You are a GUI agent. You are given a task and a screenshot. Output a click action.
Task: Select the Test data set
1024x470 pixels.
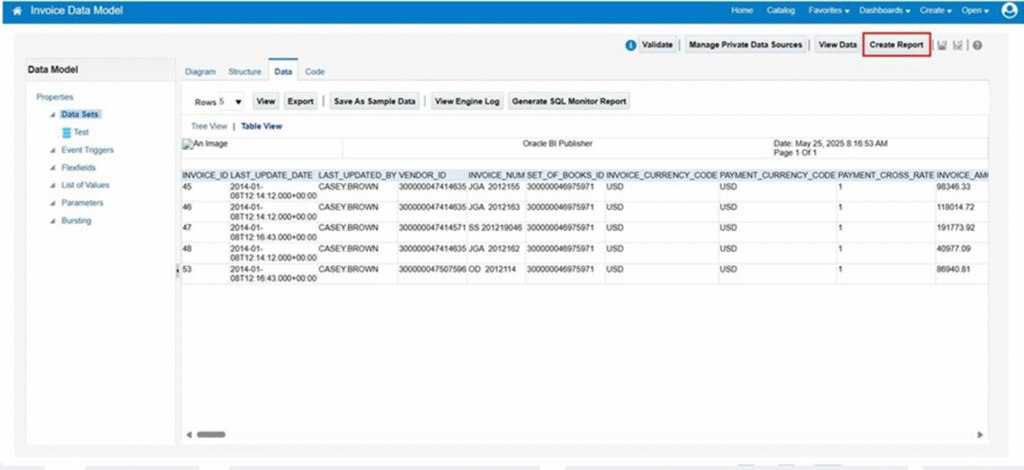pos(81,133)
